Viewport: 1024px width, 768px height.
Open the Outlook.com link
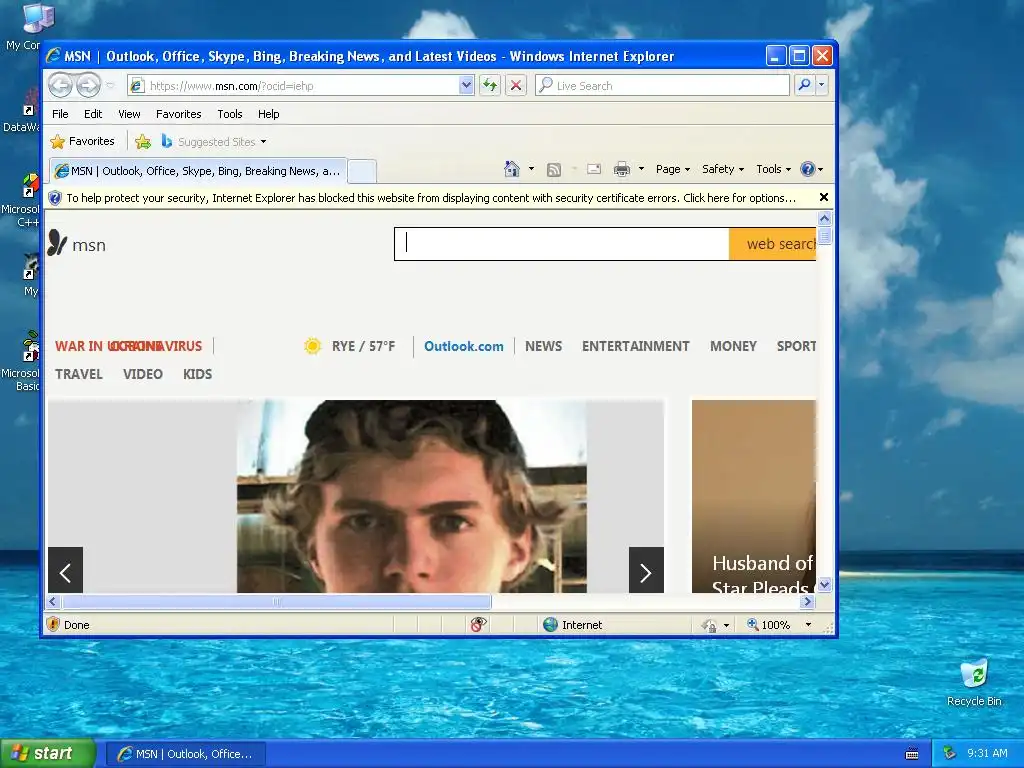464,346
